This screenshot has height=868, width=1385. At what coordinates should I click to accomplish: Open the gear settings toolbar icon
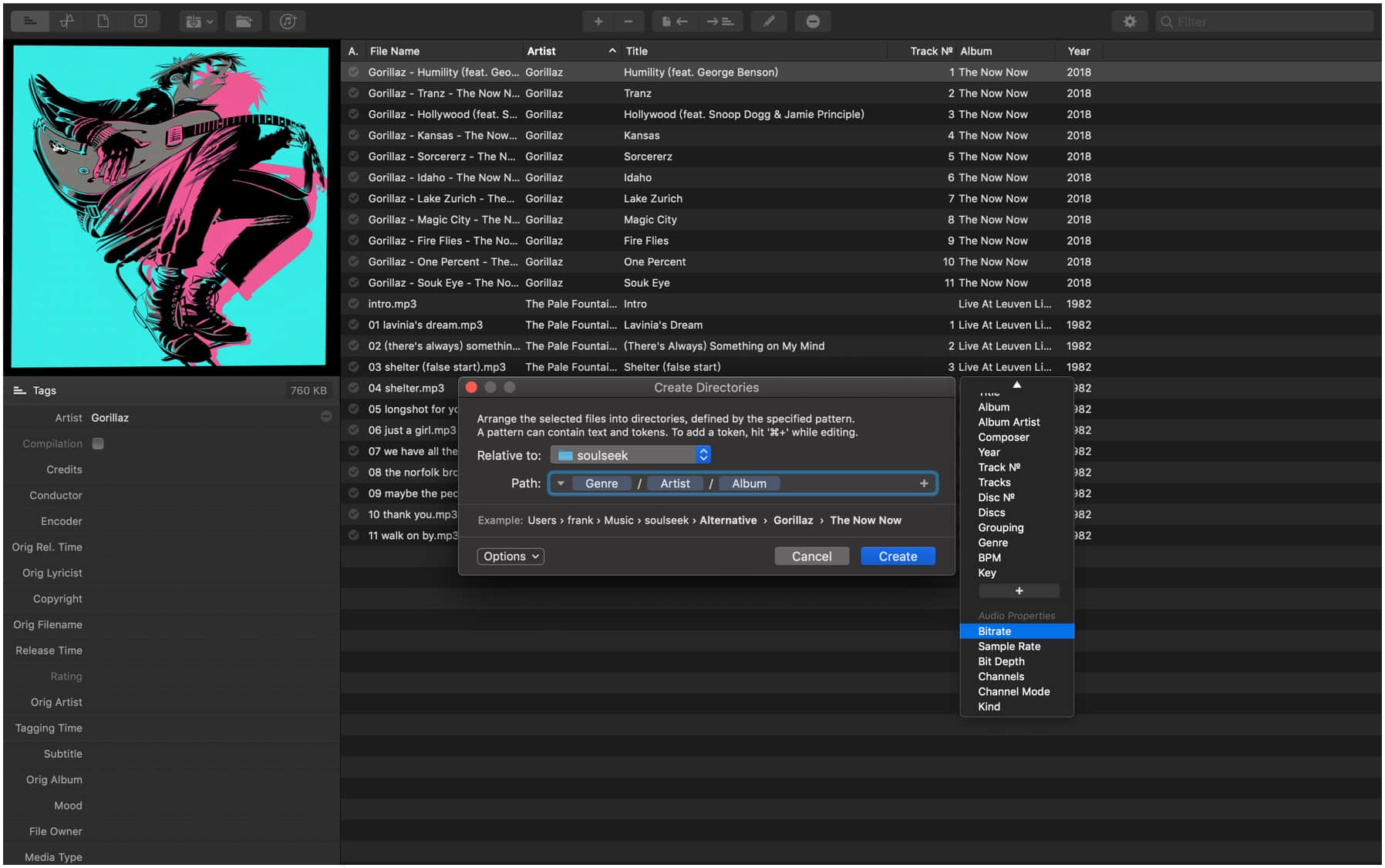[1130, 22]
